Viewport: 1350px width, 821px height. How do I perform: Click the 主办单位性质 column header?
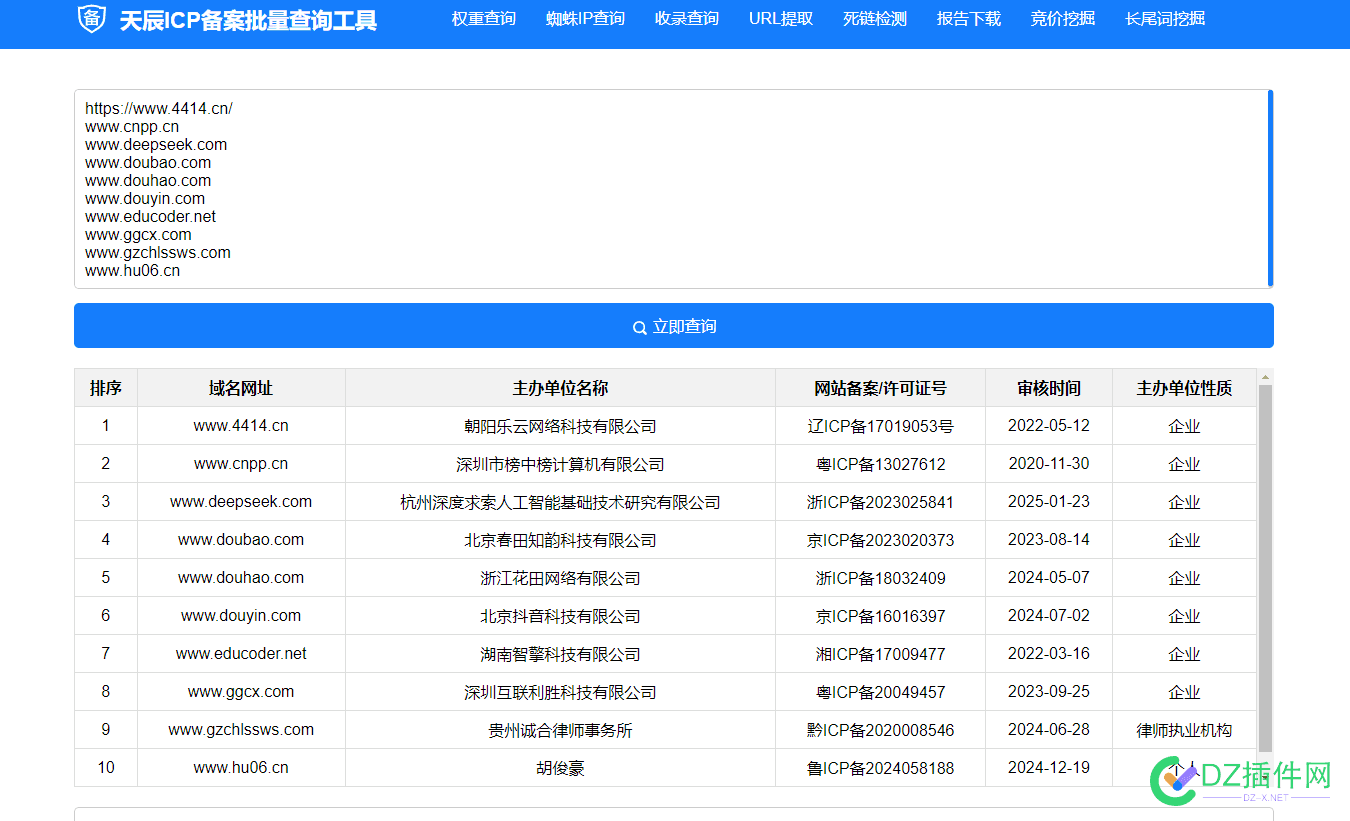1184,388
